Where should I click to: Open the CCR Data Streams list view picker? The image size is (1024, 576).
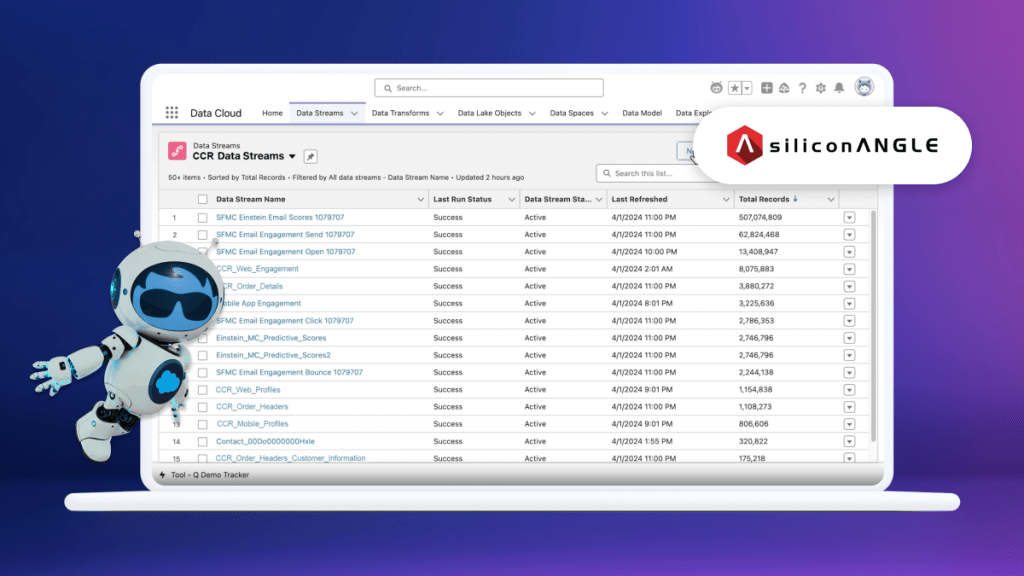click(x=293, y=157)
